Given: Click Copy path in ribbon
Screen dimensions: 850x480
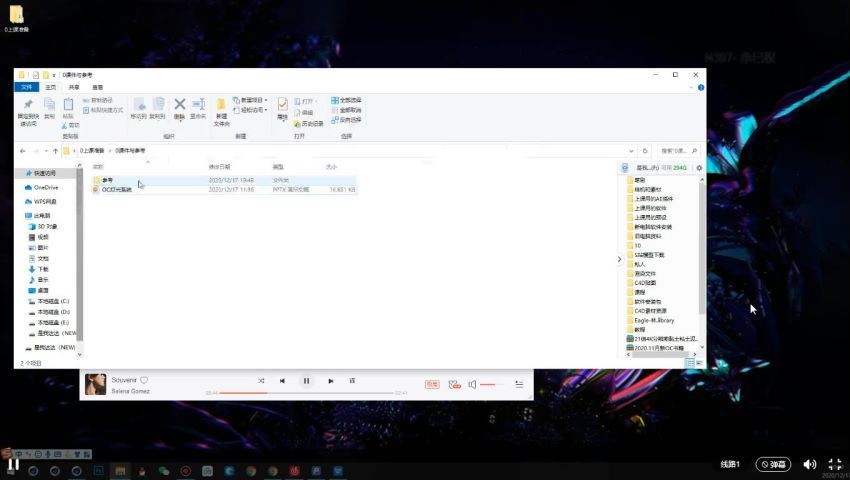Looking at the screenshot, I should point(98,100).
